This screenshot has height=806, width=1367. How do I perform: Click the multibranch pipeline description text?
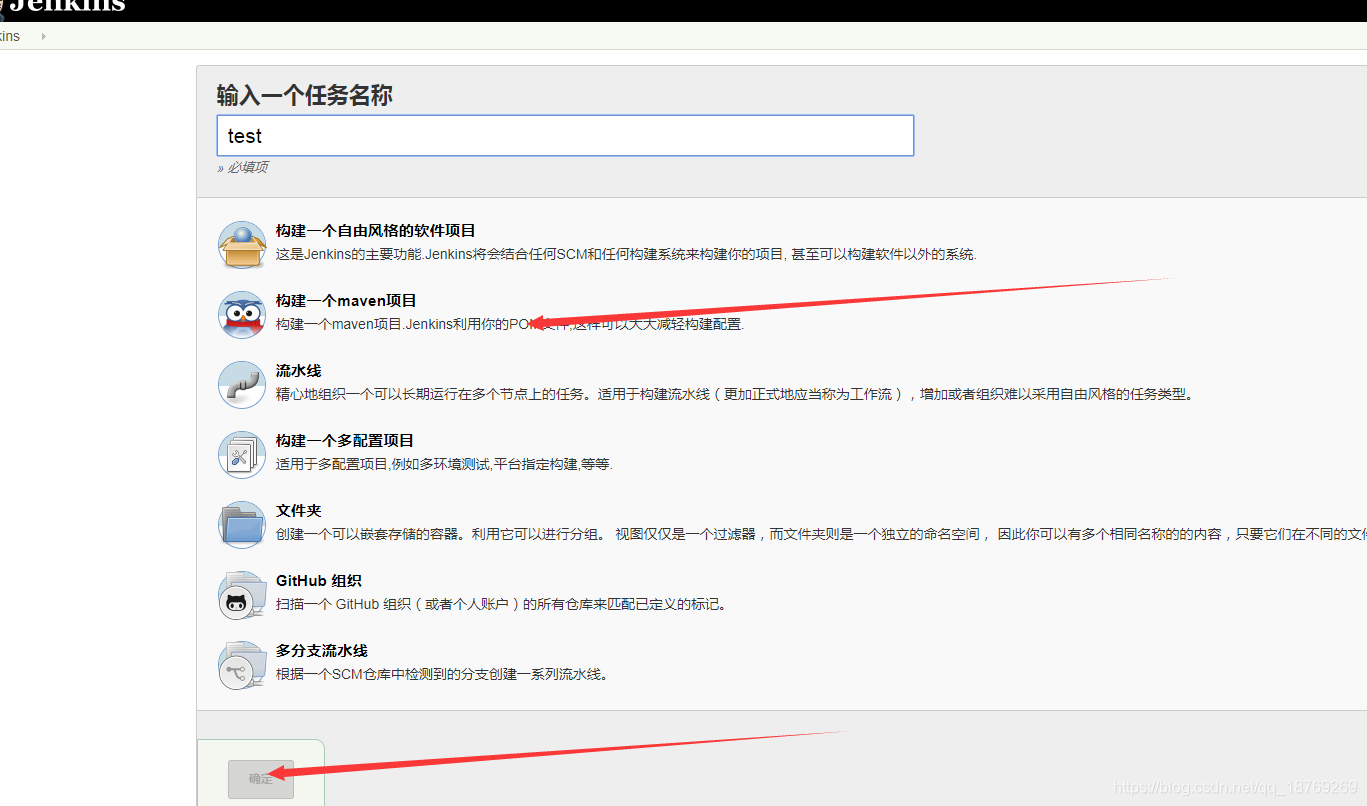pyautogui.click(x=442, y=674)
